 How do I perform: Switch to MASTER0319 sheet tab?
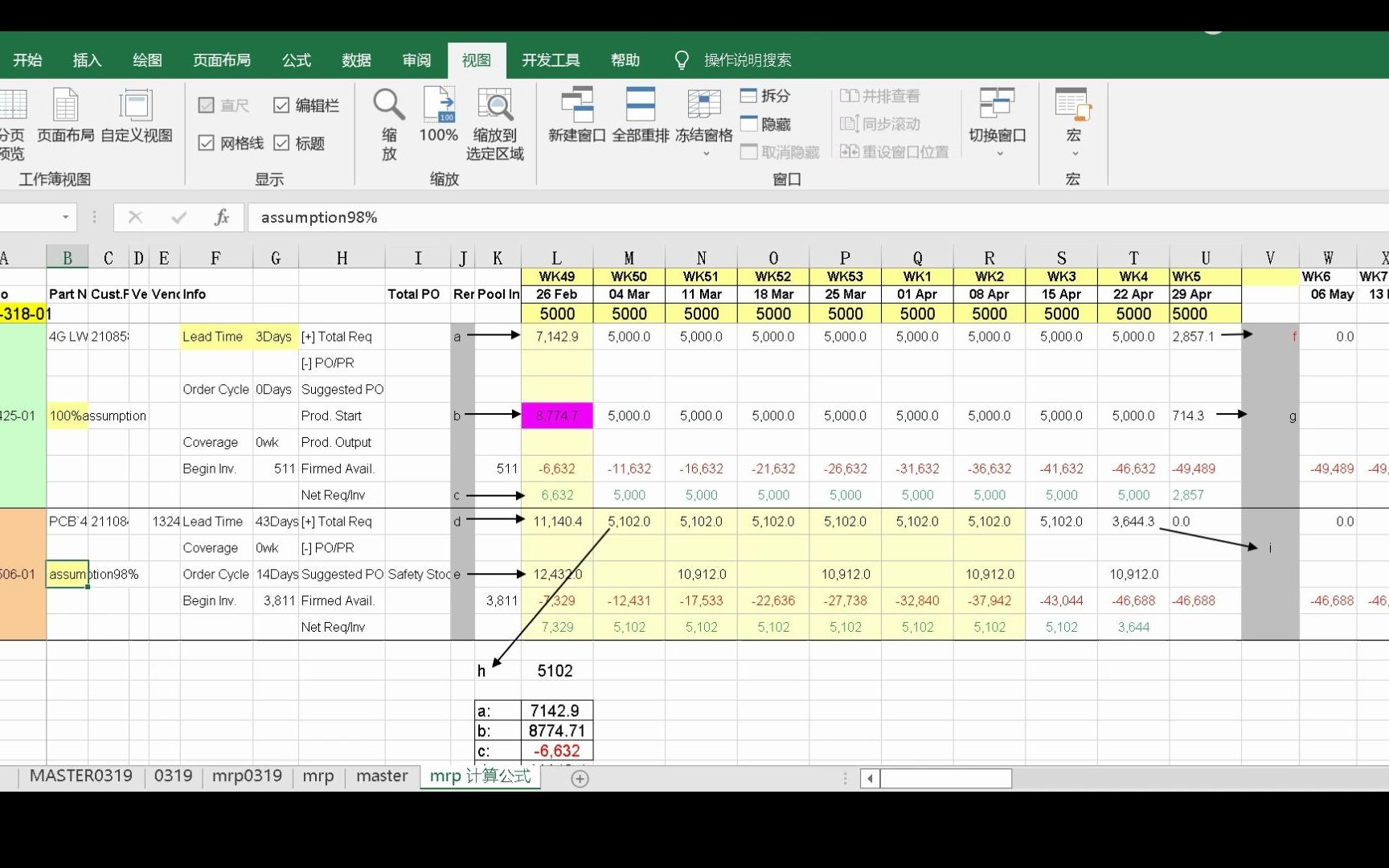coord(80,776)
